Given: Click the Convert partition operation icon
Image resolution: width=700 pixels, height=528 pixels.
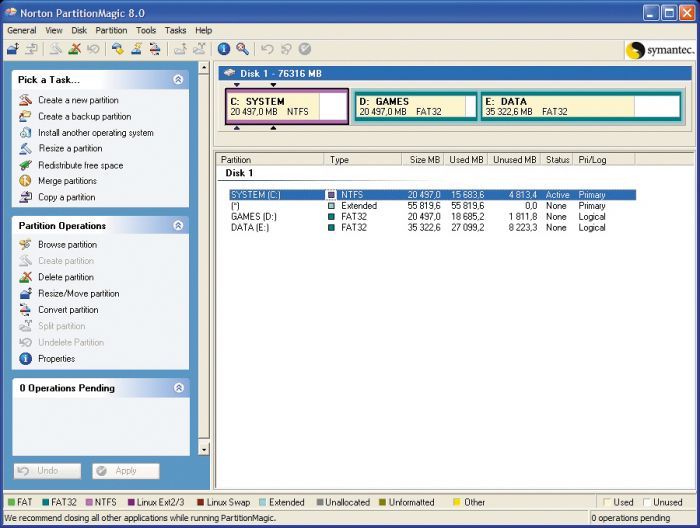Looking at the screenshot, I should [25, 310].
